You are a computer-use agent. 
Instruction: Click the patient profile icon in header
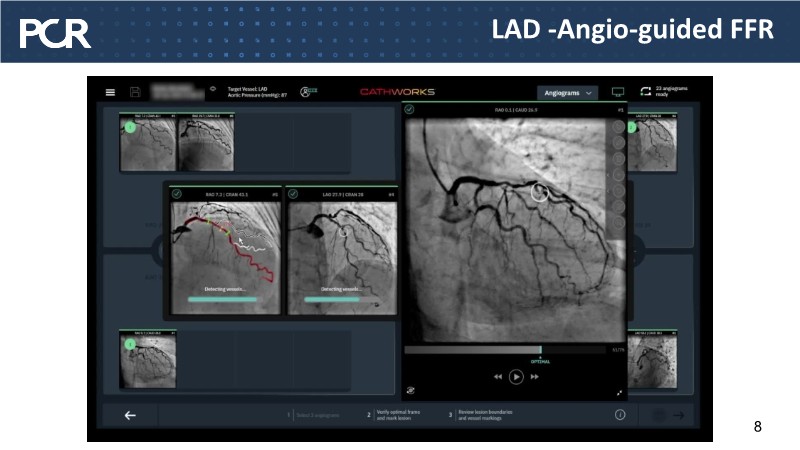pos(309,92)
